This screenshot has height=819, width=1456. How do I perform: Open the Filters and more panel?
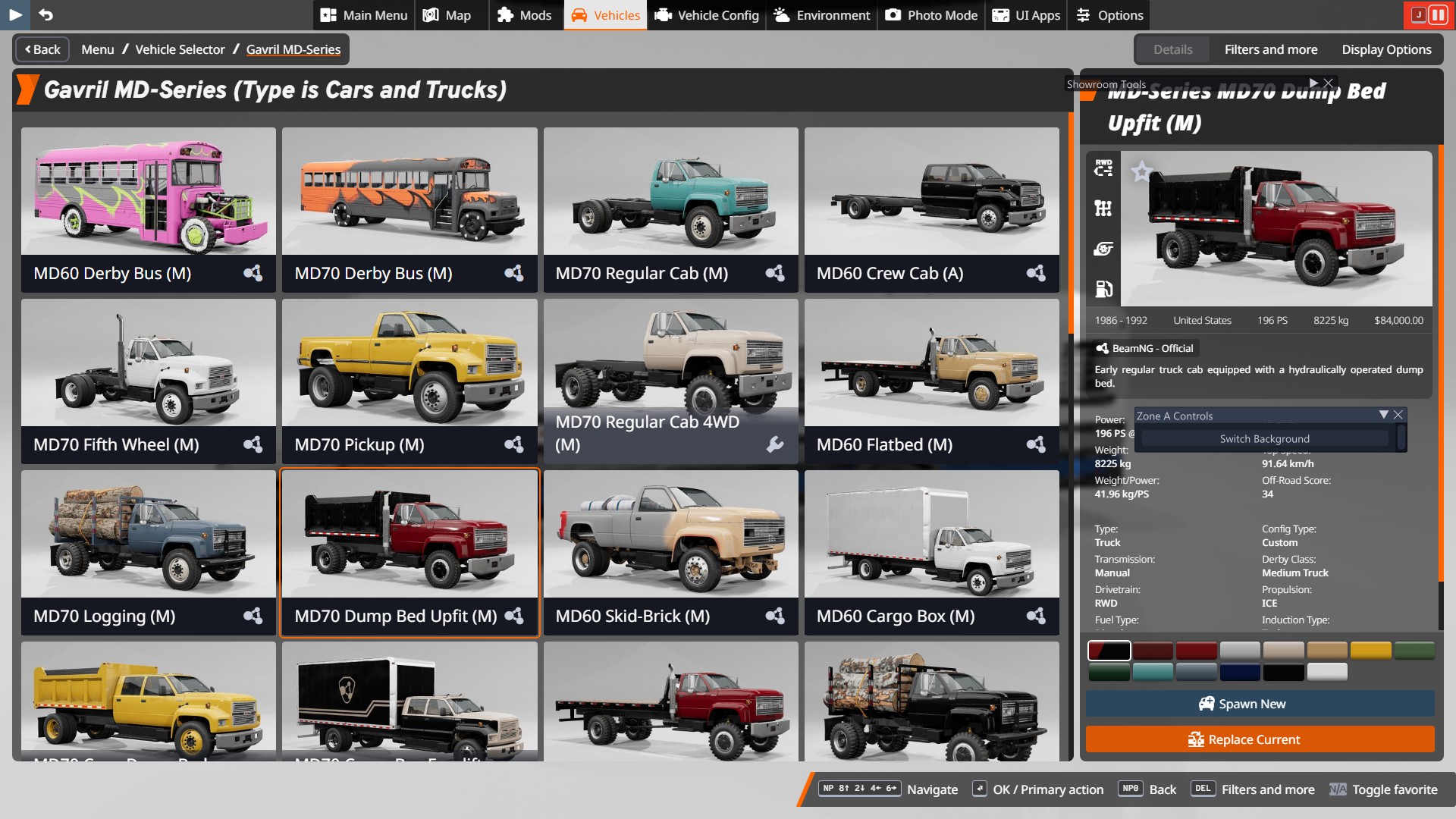(1270, 49)
